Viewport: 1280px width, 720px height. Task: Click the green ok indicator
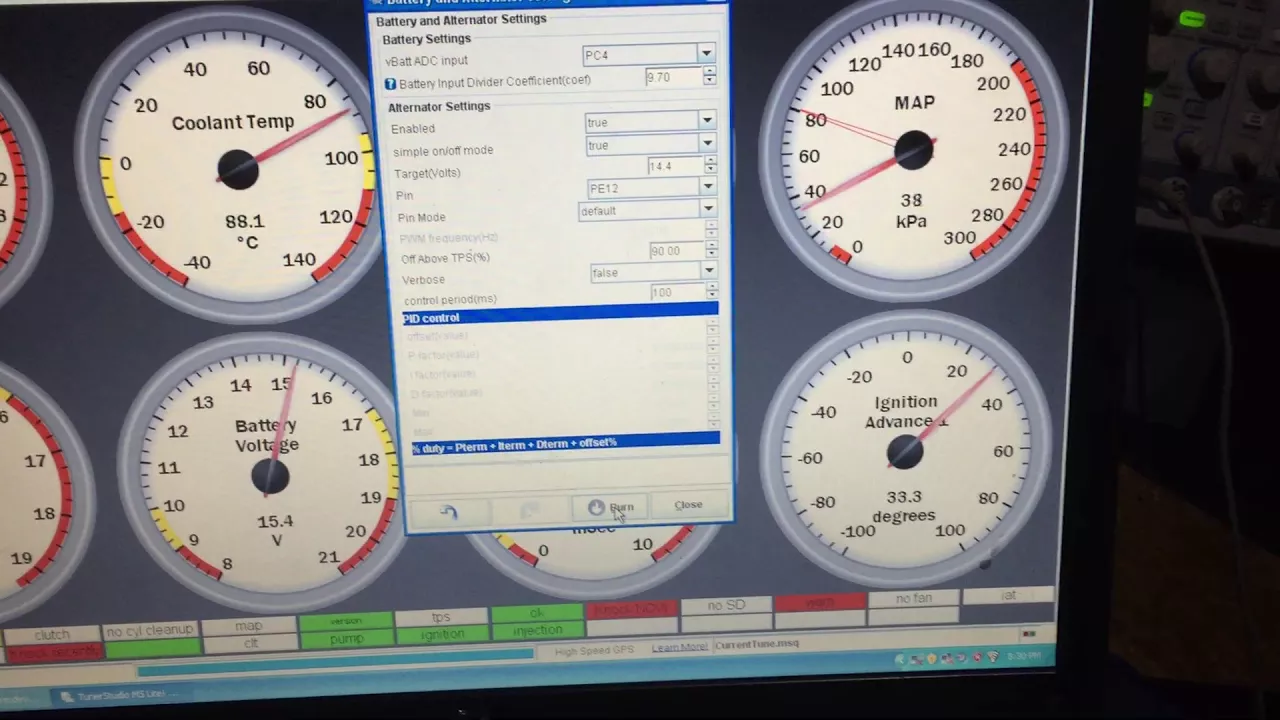point(537,612)
